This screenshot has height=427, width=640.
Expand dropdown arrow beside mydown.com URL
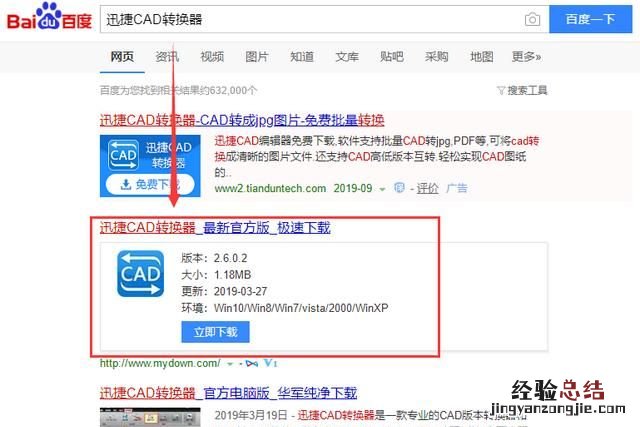(230, 364)
